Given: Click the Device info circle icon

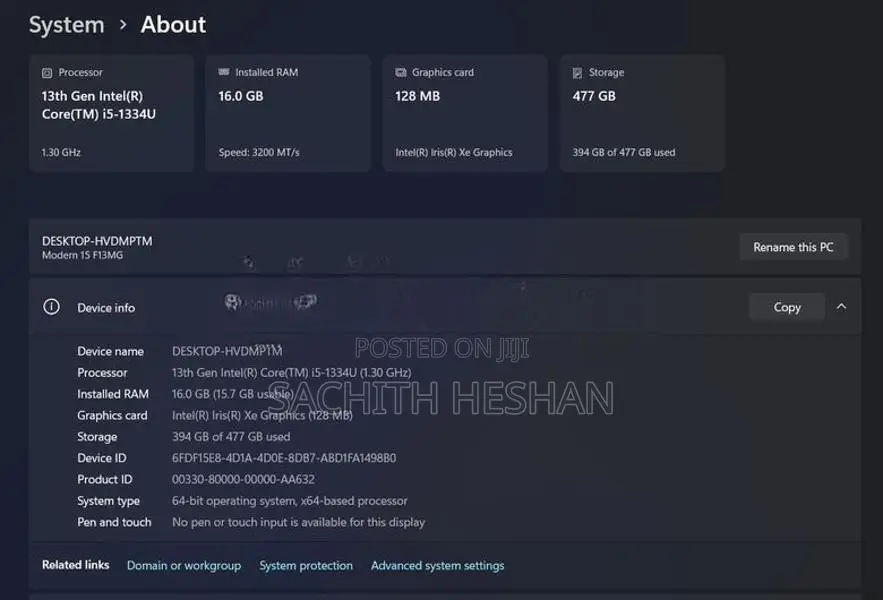Looking at the screenshot, I should [51, 307].
